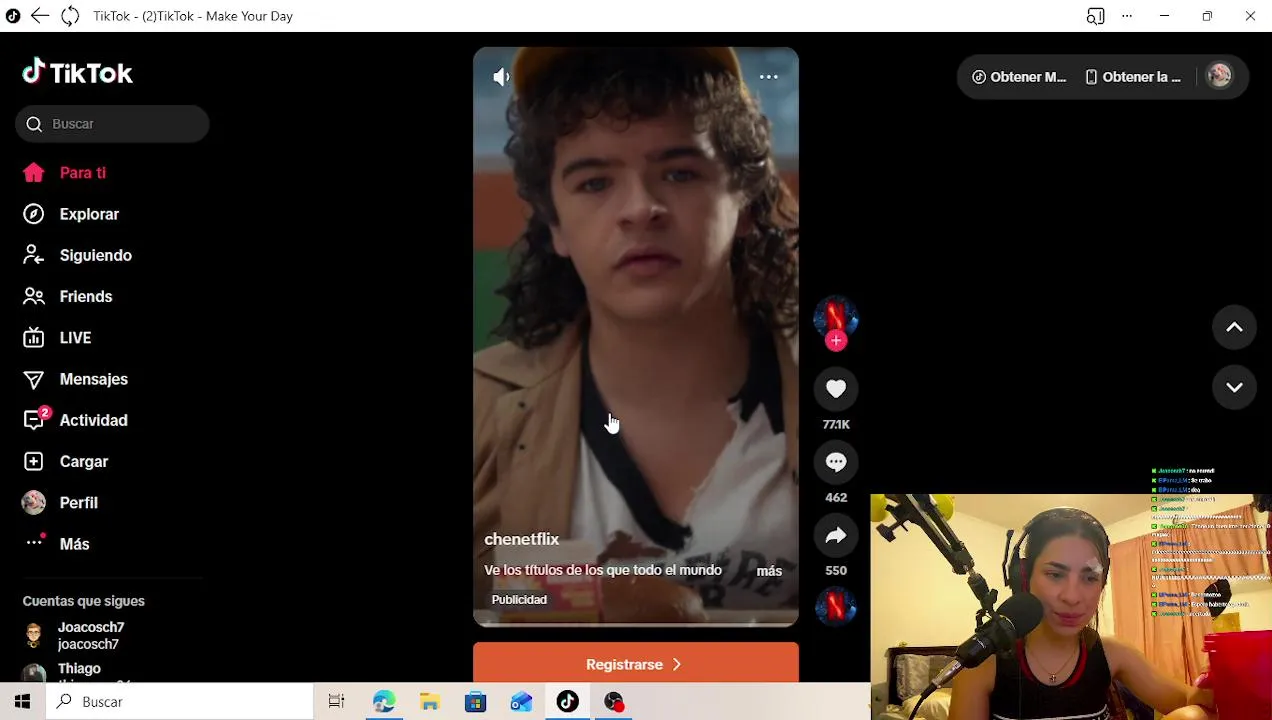Follow chenetflix with the plus badge

click(836, 341)
